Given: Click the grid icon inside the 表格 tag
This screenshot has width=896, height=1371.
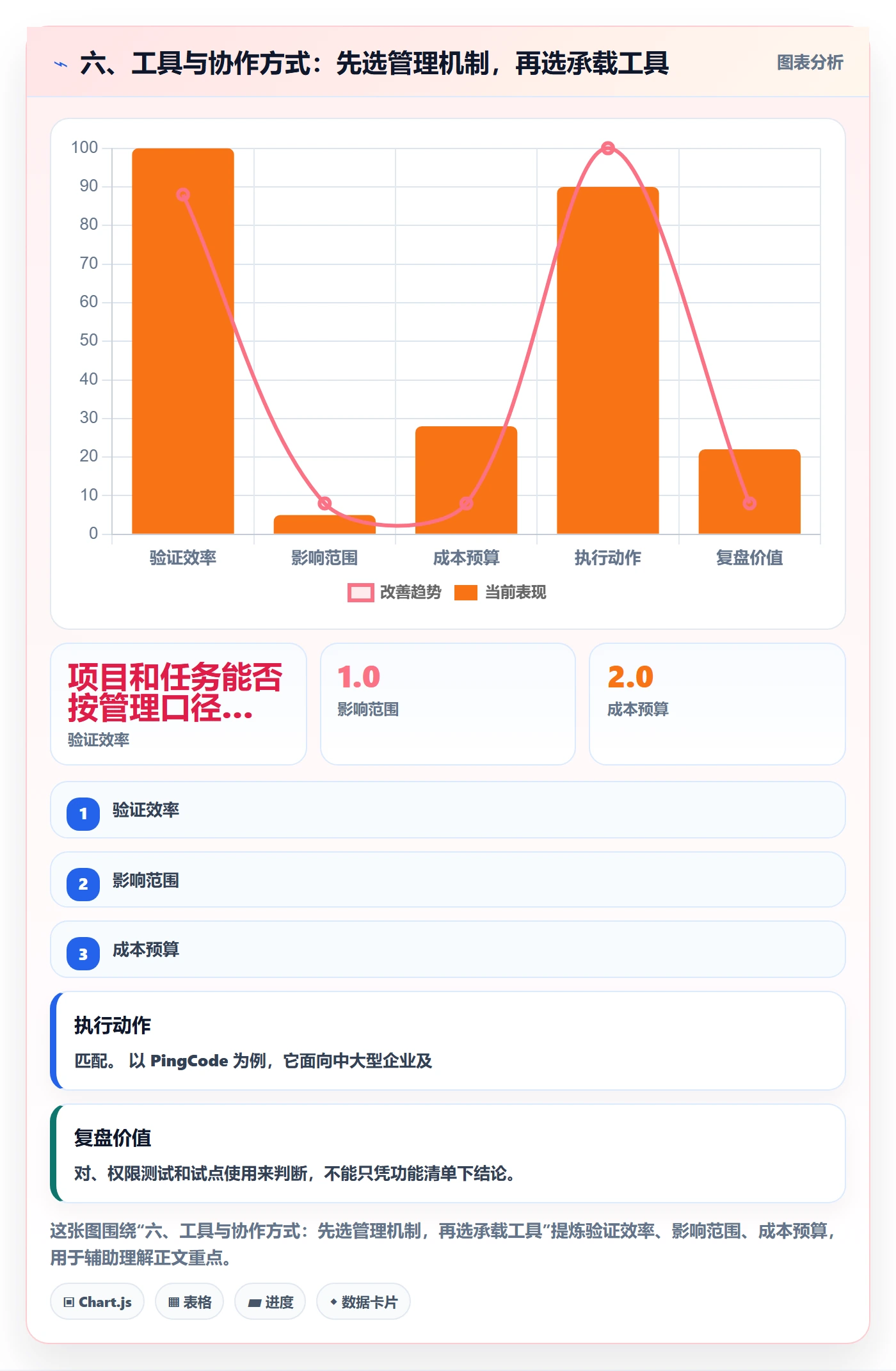Looking at the screenshot, I should (x=173, y=1303).
